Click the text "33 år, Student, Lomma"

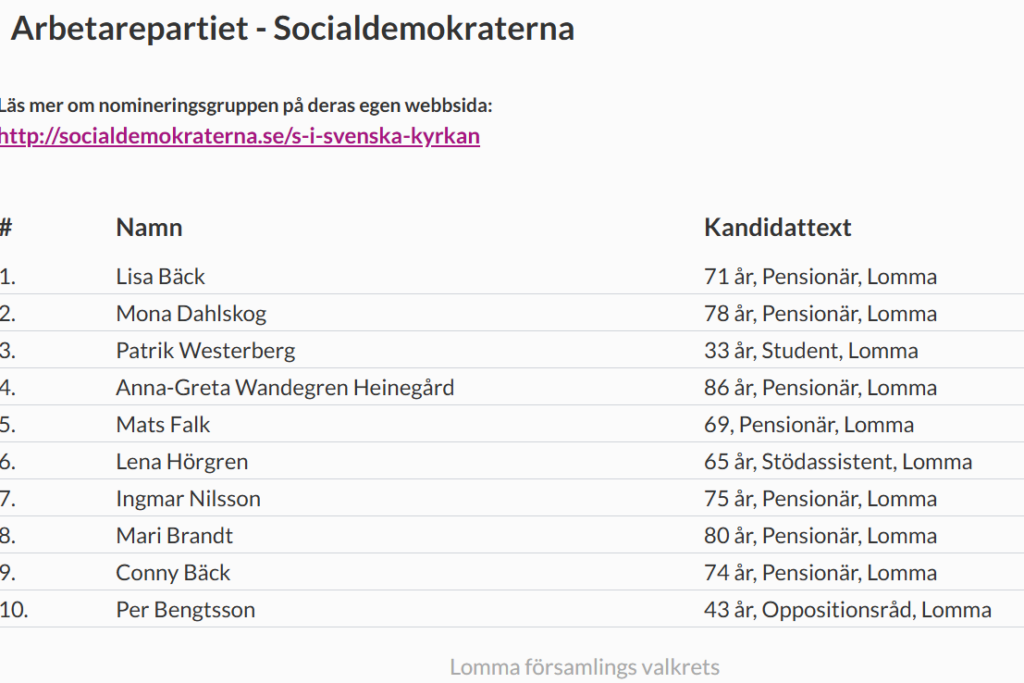(811, 351)
